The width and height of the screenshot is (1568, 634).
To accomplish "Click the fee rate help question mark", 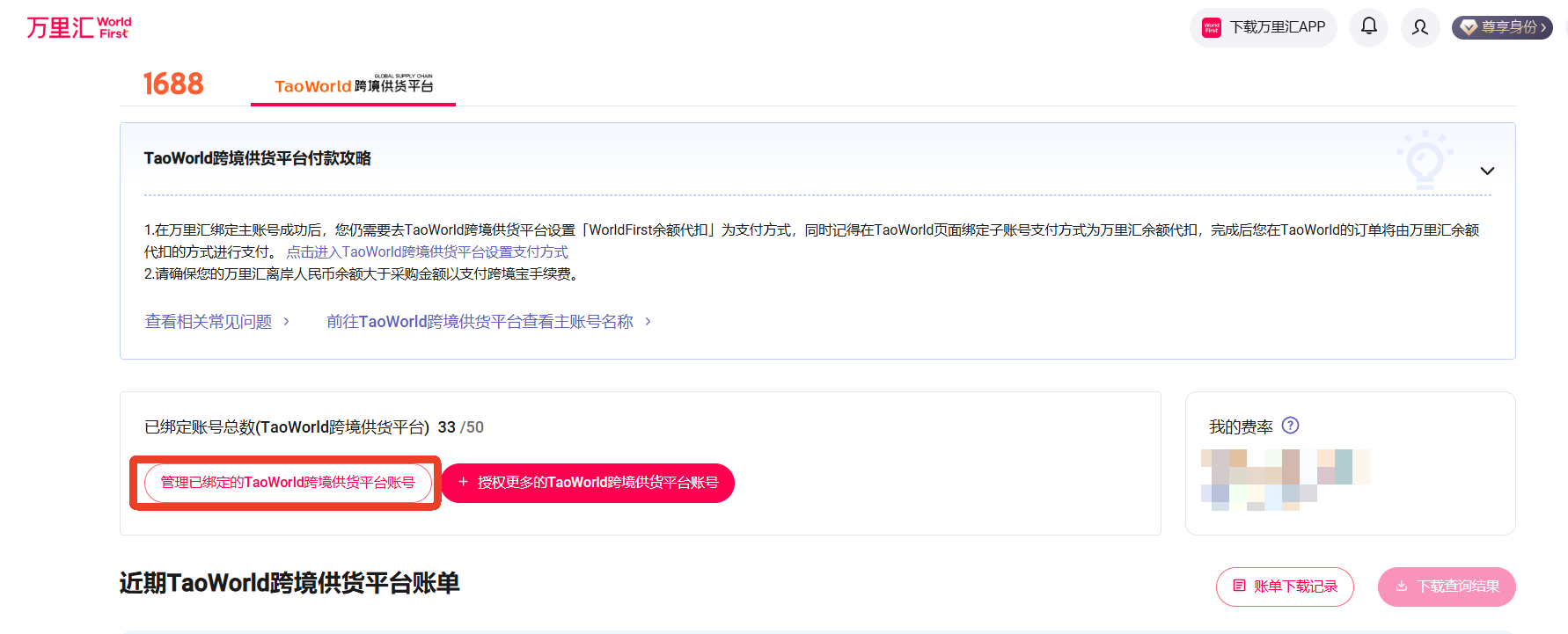I will coord(1290,426).
